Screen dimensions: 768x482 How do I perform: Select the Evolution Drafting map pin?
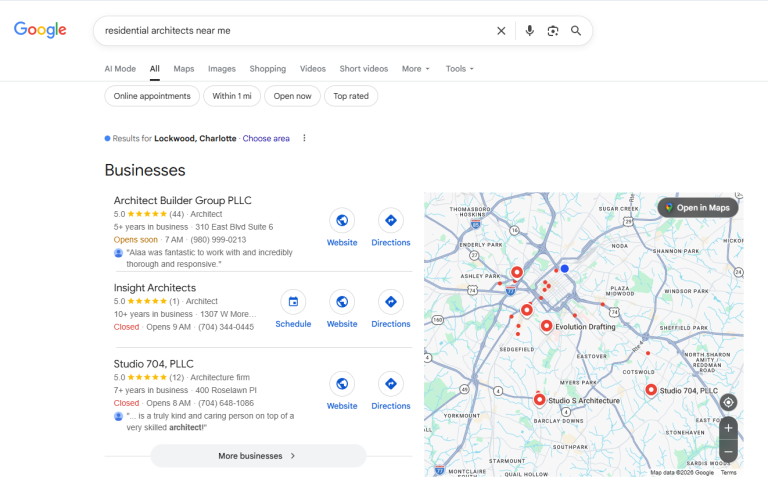[547, 326]
